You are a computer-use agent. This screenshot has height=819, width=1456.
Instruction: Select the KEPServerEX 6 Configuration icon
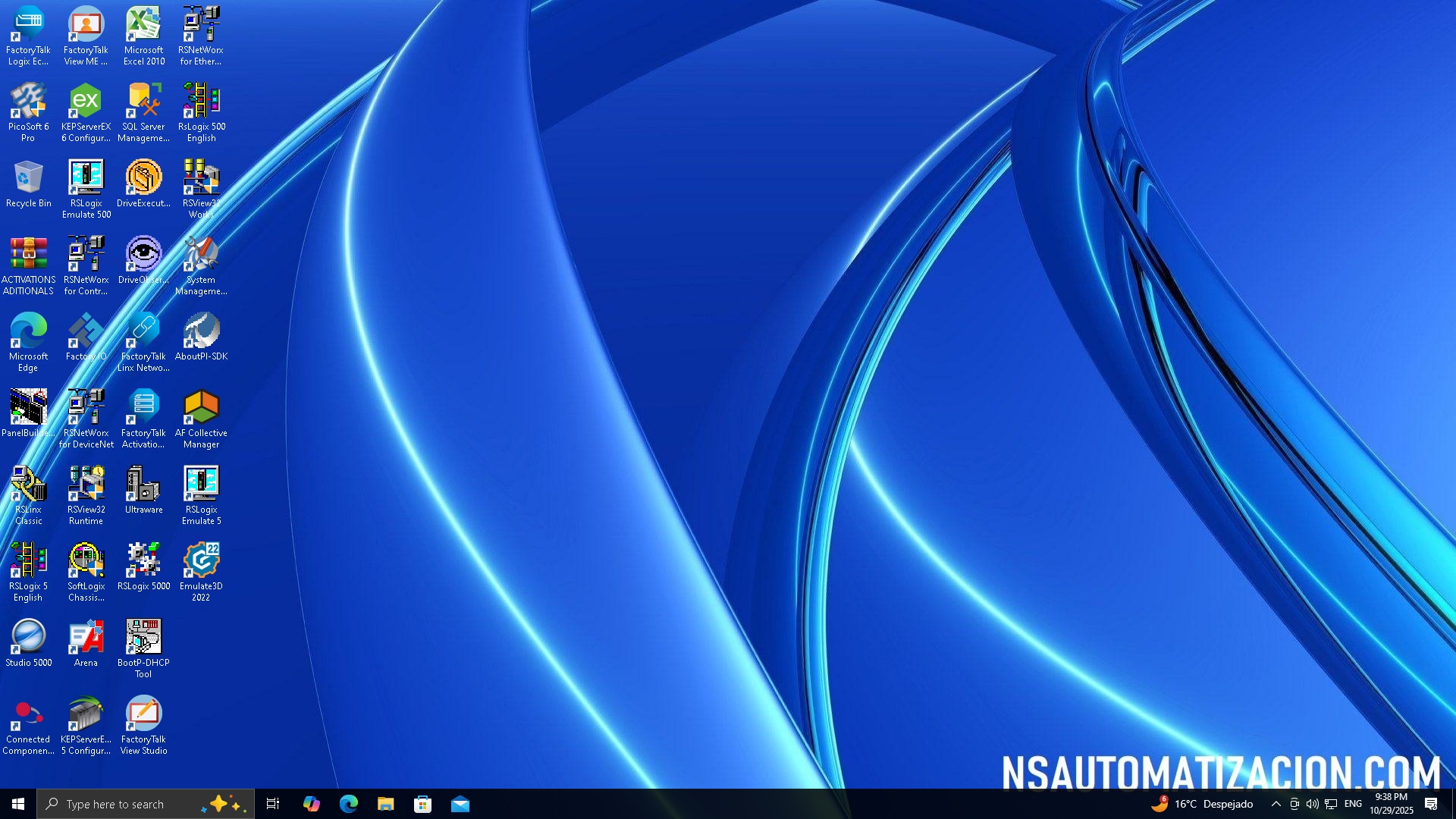click(86, 102)
